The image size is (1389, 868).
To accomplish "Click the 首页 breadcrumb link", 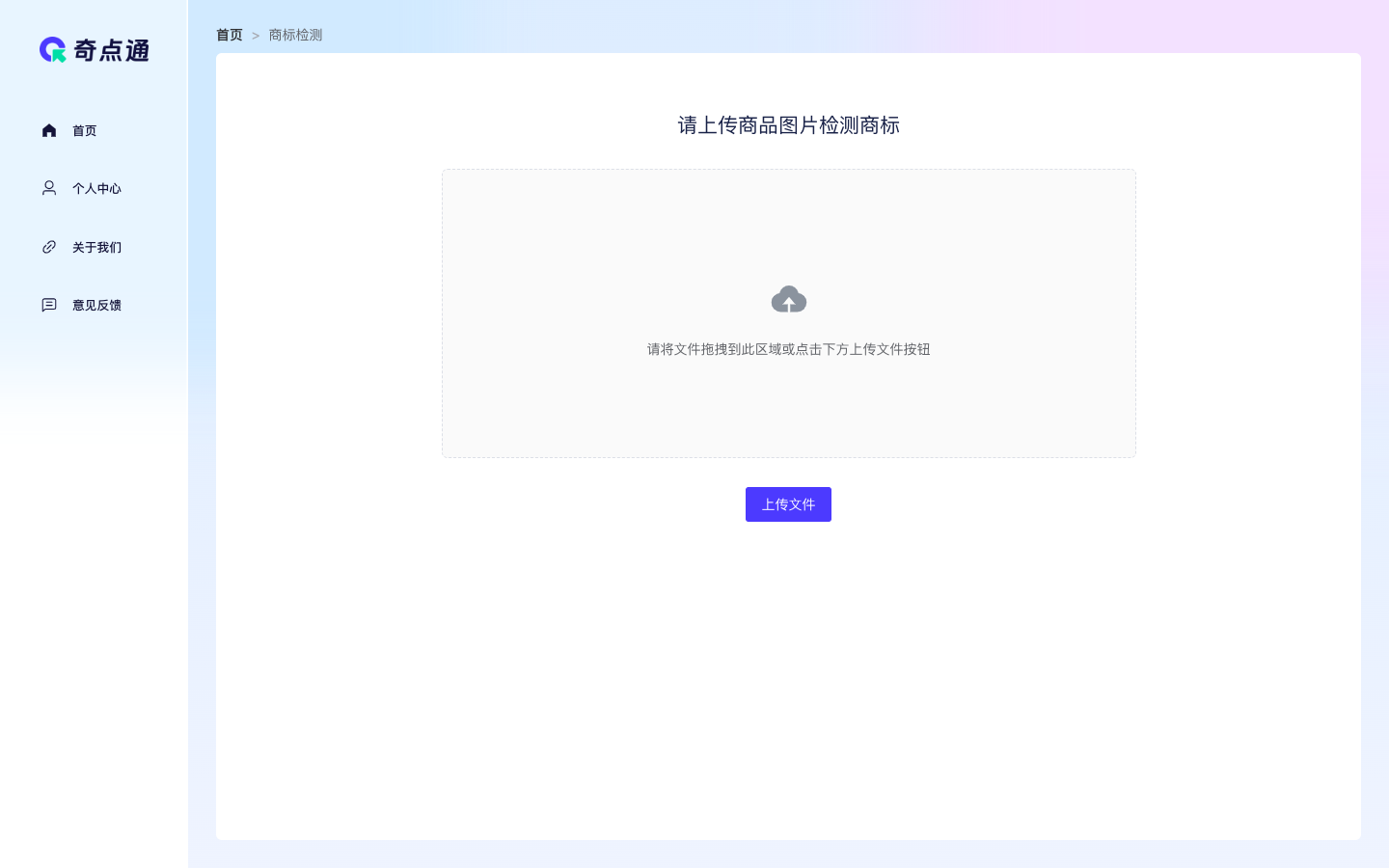I will 230,35.
